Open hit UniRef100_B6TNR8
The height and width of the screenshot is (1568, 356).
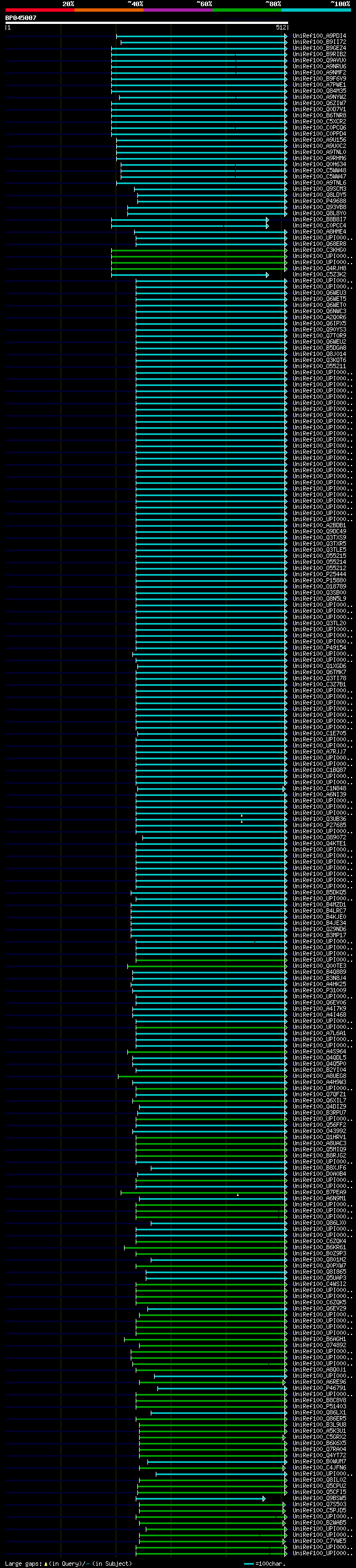[x=319, y=116]
